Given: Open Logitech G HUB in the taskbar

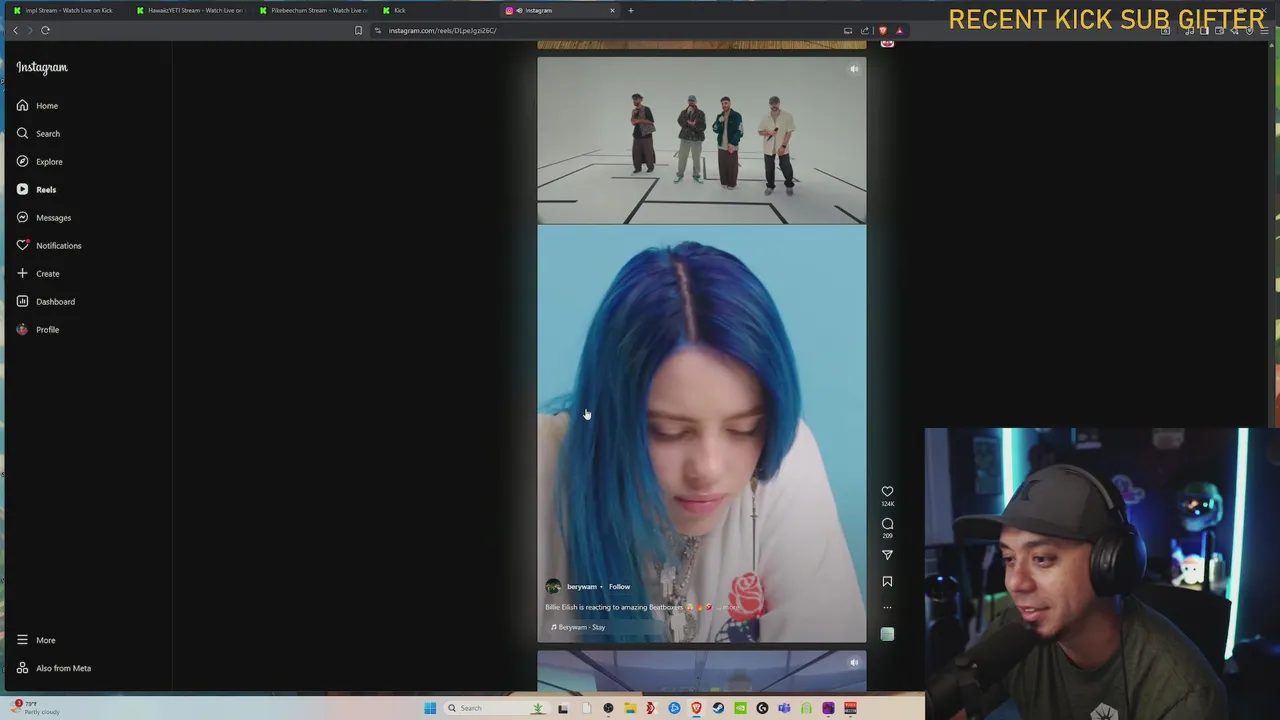Looking at the screenshot, I should [762, 708].
